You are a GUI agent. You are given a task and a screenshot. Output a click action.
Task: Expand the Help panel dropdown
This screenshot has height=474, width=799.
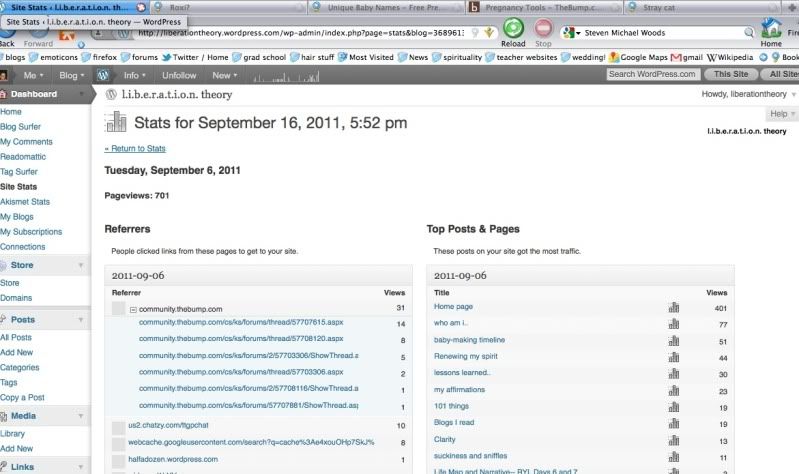(x=782, y=114)
